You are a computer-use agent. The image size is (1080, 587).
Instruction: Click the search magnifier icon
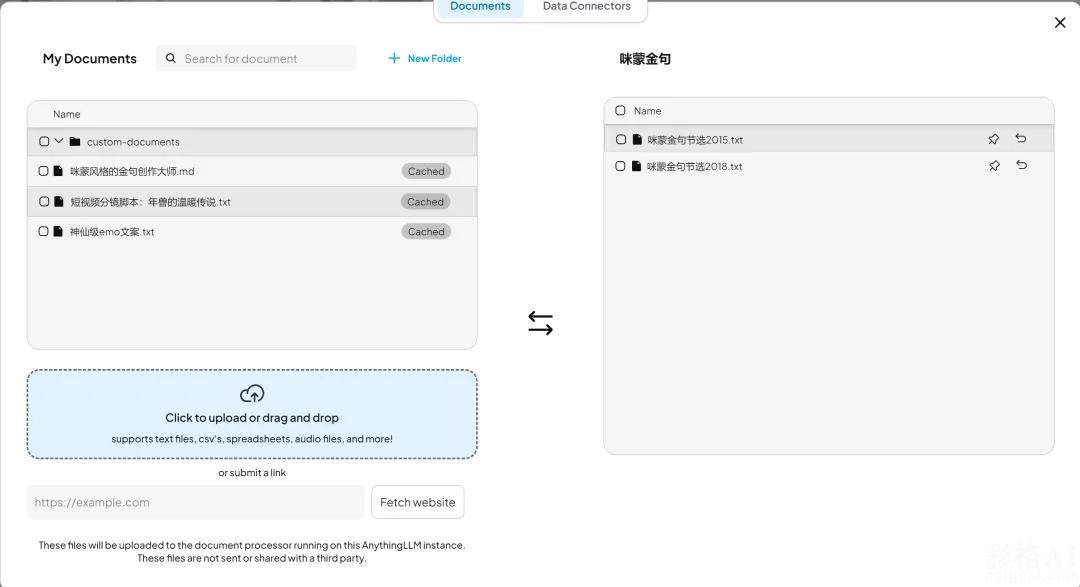pyautogui.click(x=171, y=59)
